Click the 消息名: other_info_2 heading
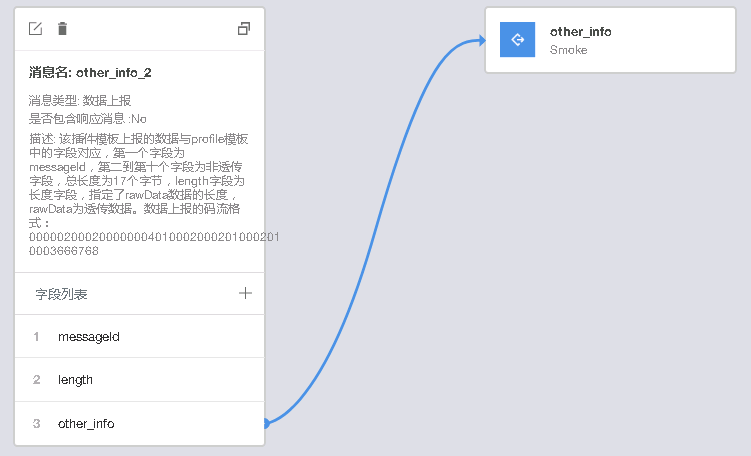751x456 pixels. click(x=90, y=73)
